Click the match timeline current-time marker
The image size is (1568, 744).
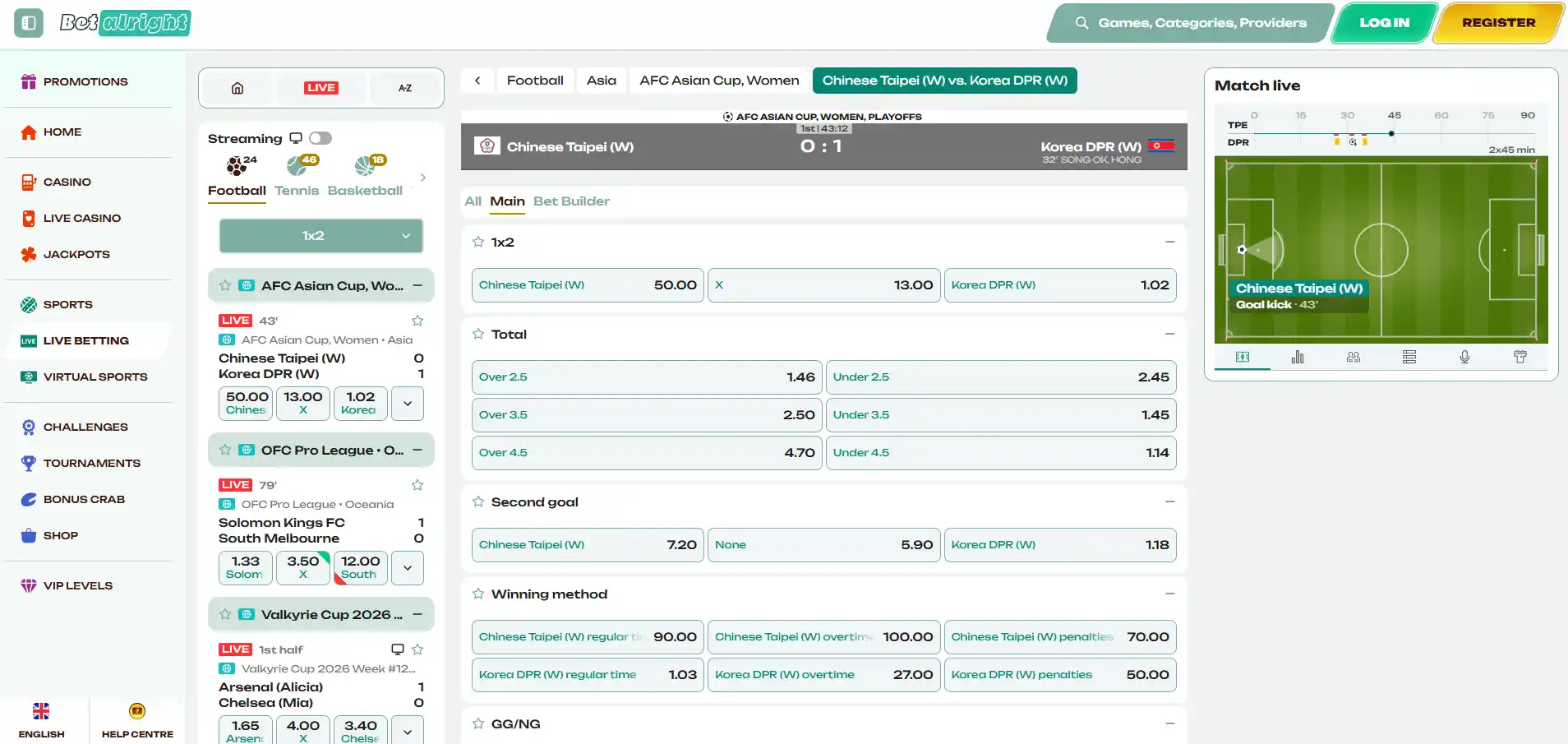click(1391, 133)
